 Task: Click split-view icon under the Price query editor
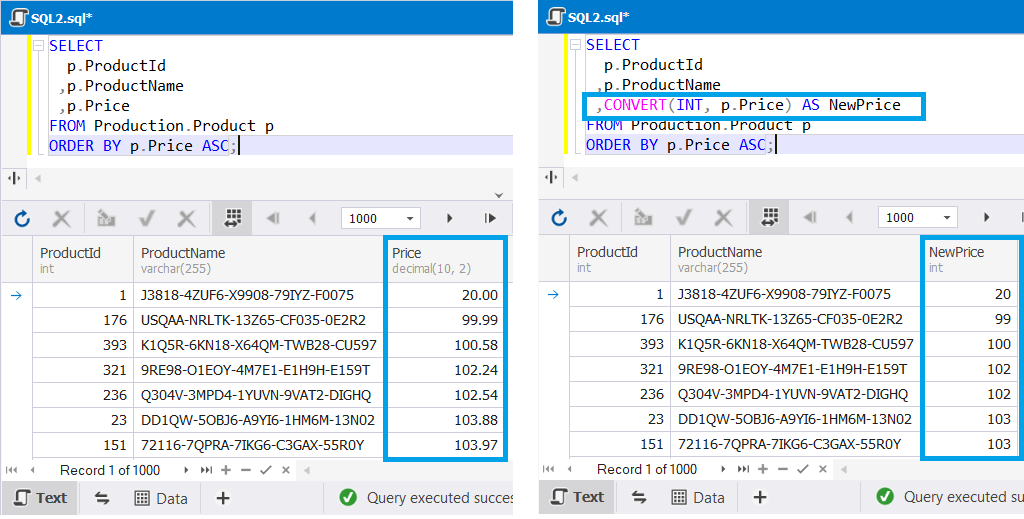click(x=14, y=178)
